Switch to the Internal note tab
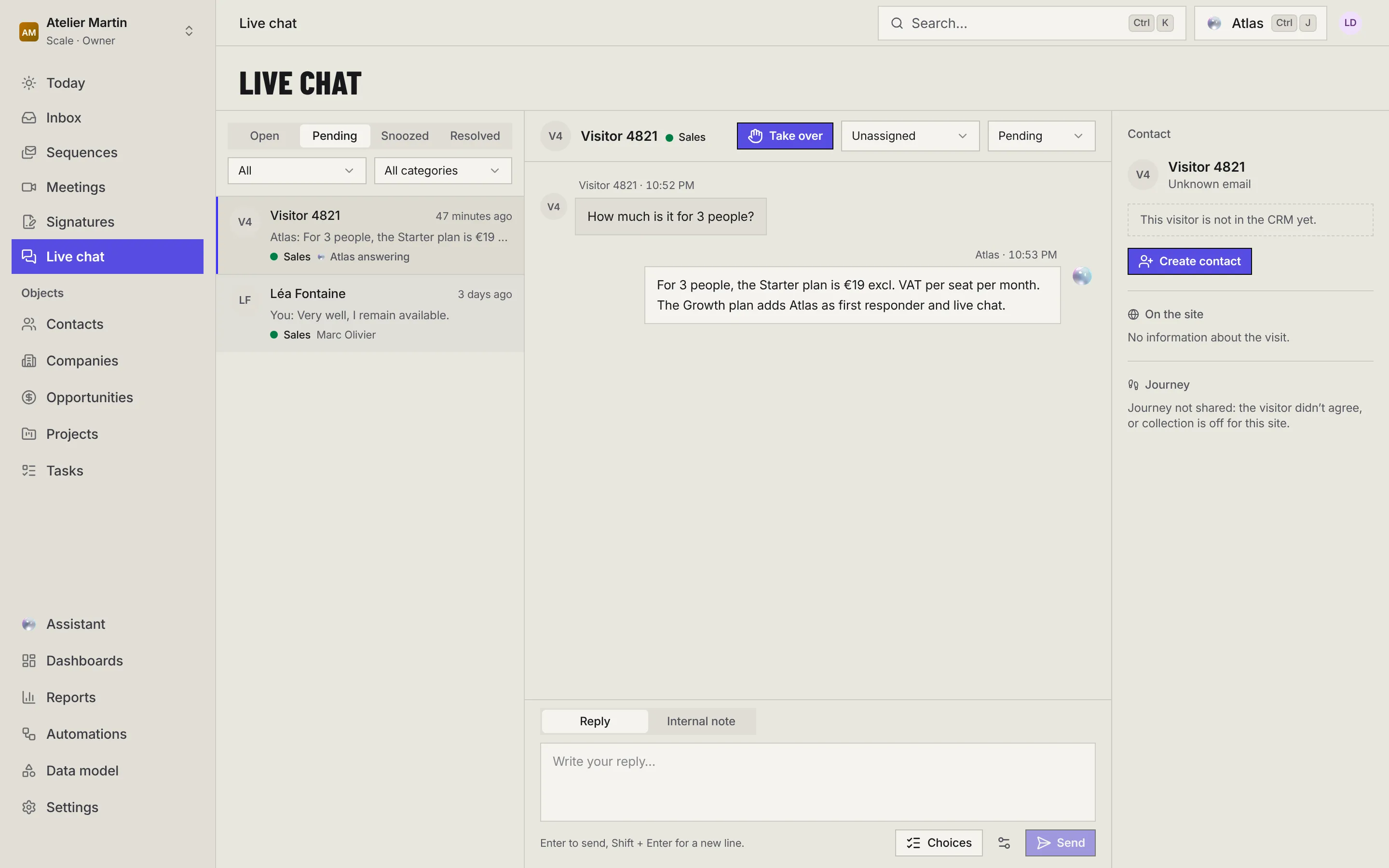Image resolution: width=1389 pixels, height=868 pixels. click(x=701, y=721)
